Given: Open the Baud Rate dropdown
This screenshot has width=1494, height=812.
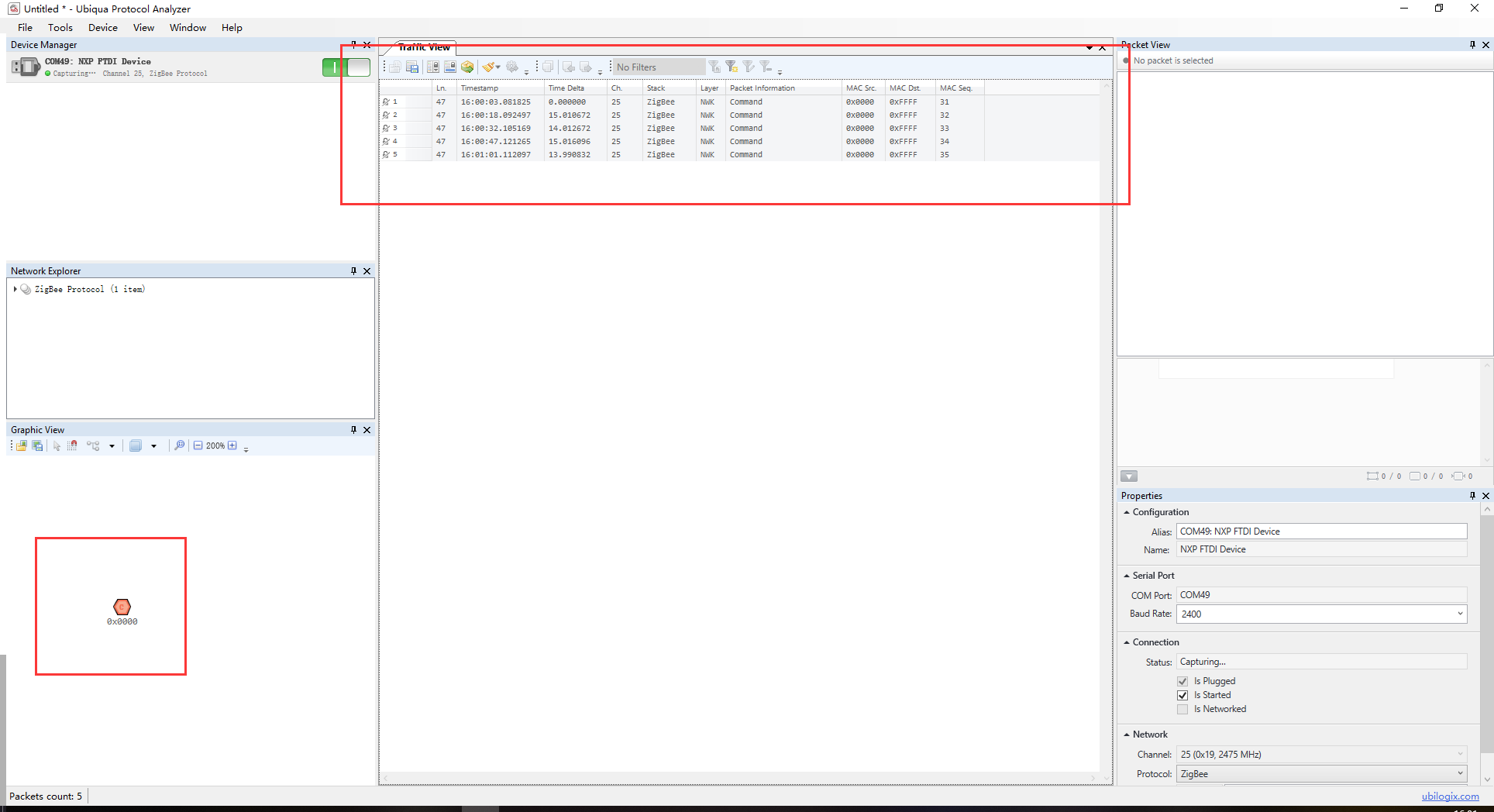Looking at the screenshot, I should pyautogui.click(x=1460, y=614).
